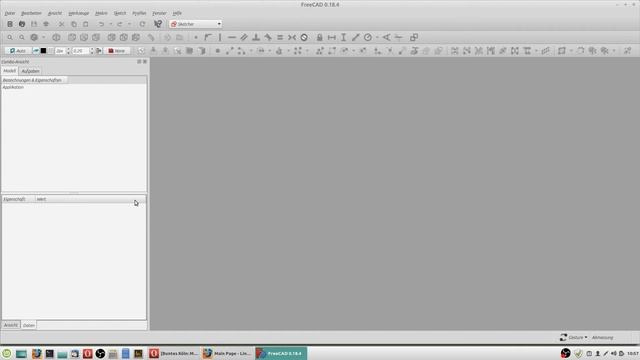Click the black color swatch
The height and width of the screenshot is (360, 640).
(x=43, y=51)
